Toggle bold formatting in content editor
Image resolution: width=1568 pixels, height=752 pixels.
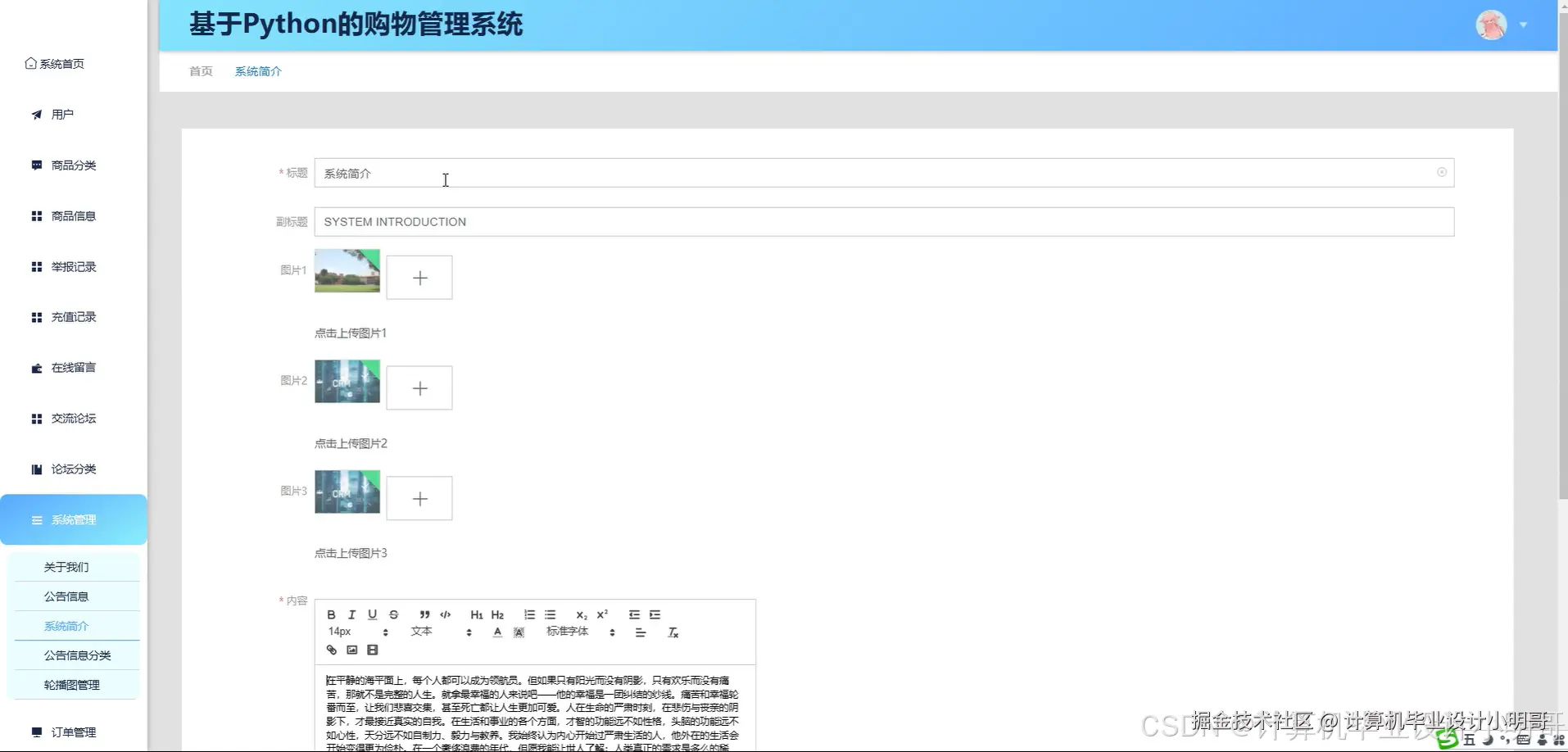click(x=330, y=614)
